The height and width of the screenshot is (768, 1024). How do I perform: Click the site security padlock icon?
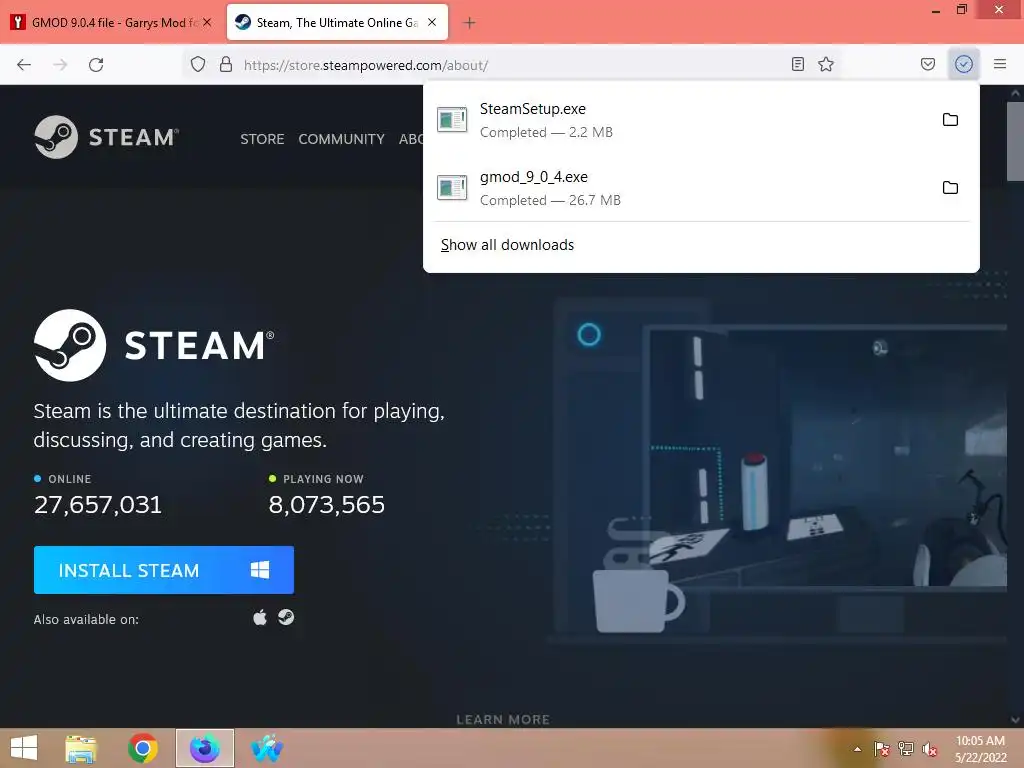tap(226, 64)
